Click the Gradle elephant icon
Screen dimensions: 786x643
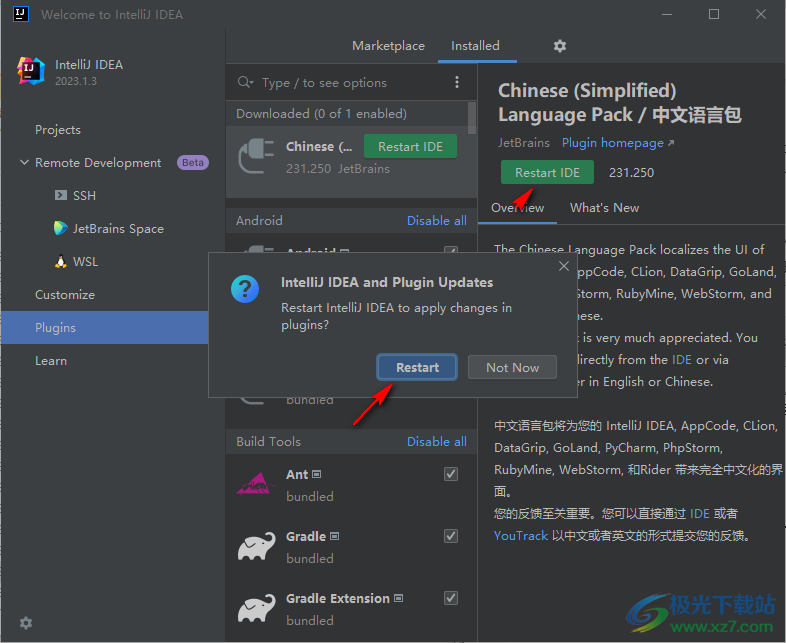256,546
